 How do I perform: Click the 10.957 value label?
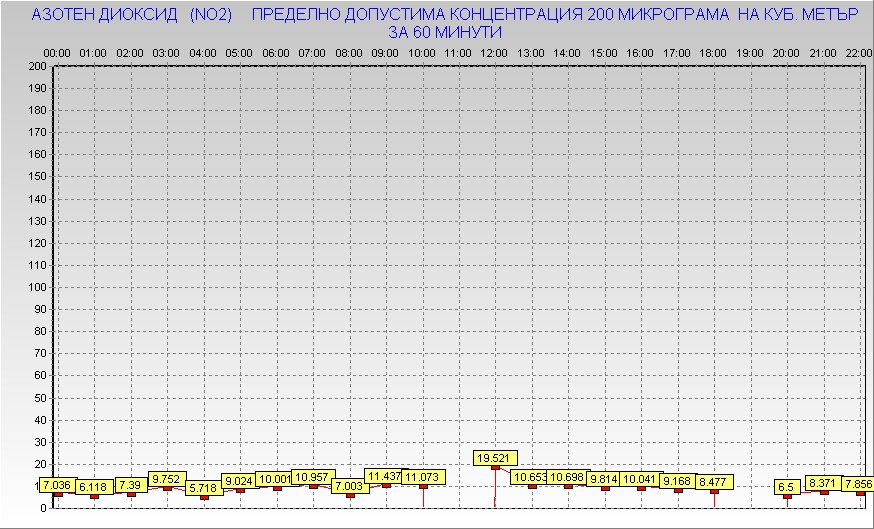pos(313,477)
